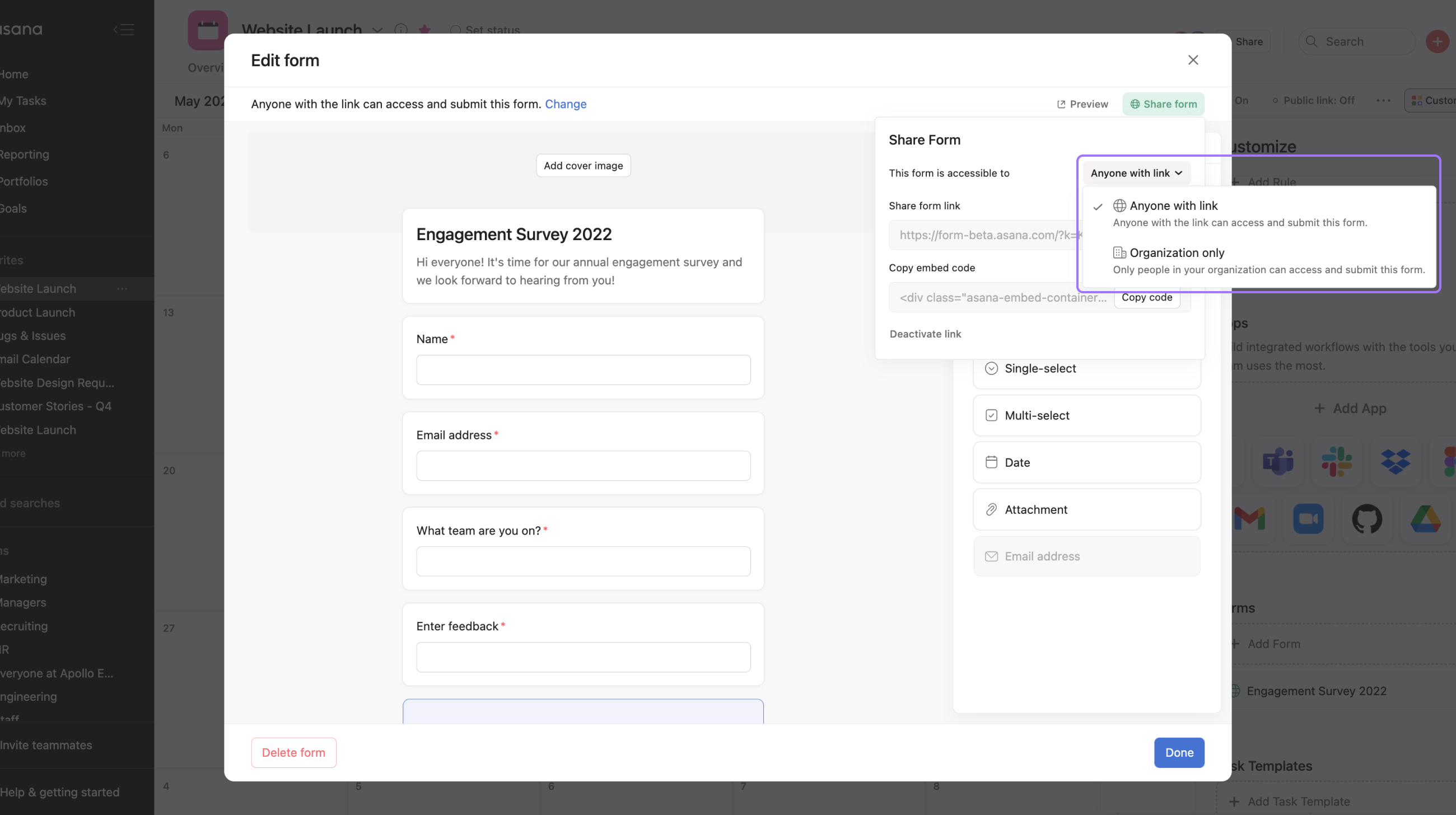Click the Attachment paperclip icon
This screenshot has height=815, width=1456.
tap(991, 509)
